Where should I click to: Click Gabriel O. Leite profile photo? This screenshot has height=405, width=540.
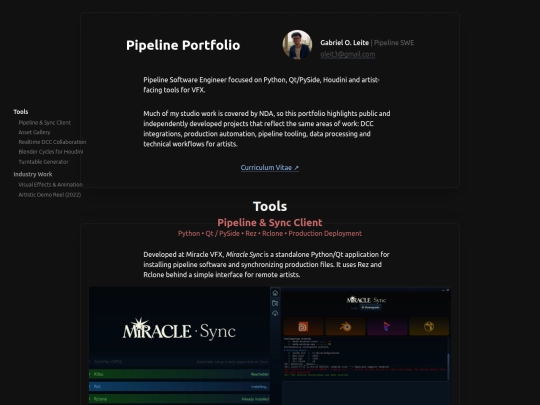tap(297, 44)
